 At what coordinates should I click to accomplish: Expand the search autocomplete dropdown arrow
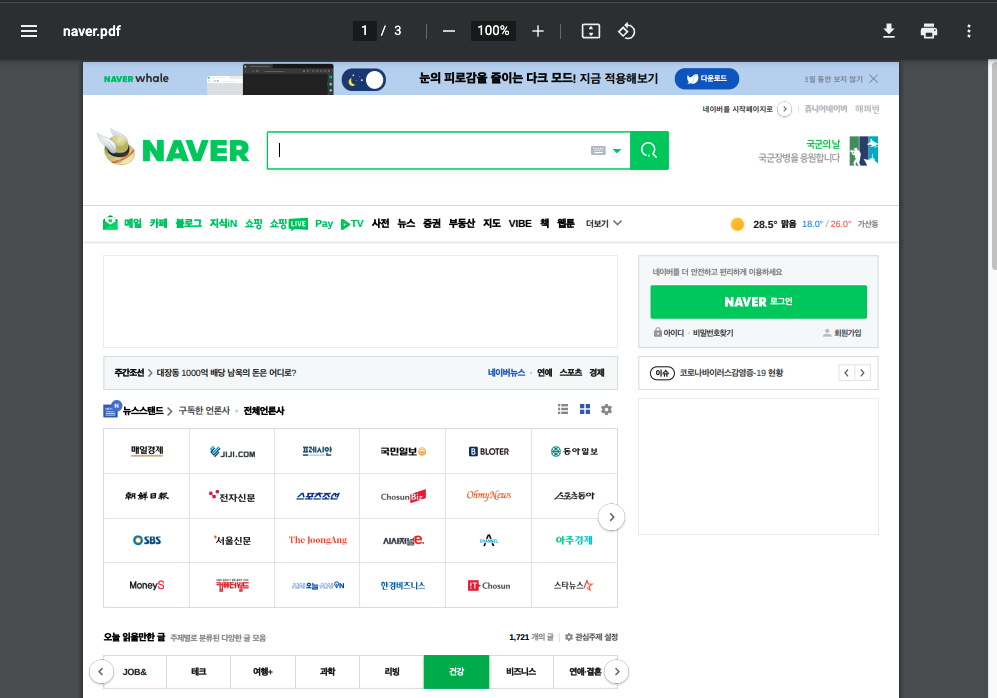pyautogui.click(x=617, y=151)
